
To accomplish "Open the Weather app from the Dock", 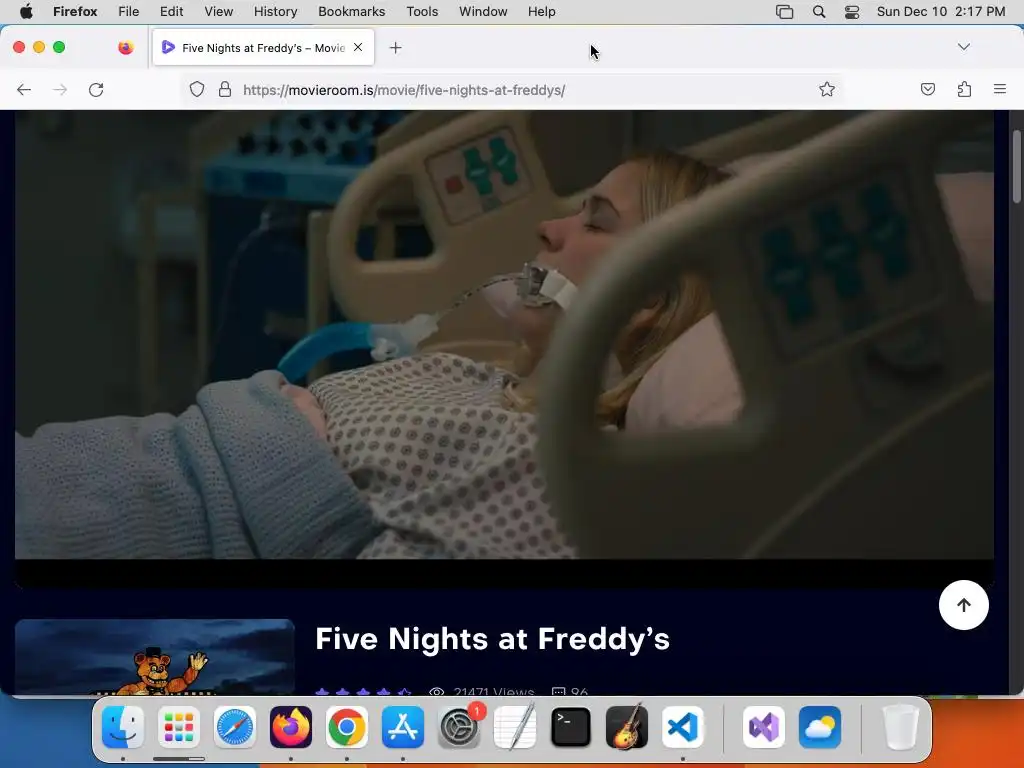I will pos(820,727).
